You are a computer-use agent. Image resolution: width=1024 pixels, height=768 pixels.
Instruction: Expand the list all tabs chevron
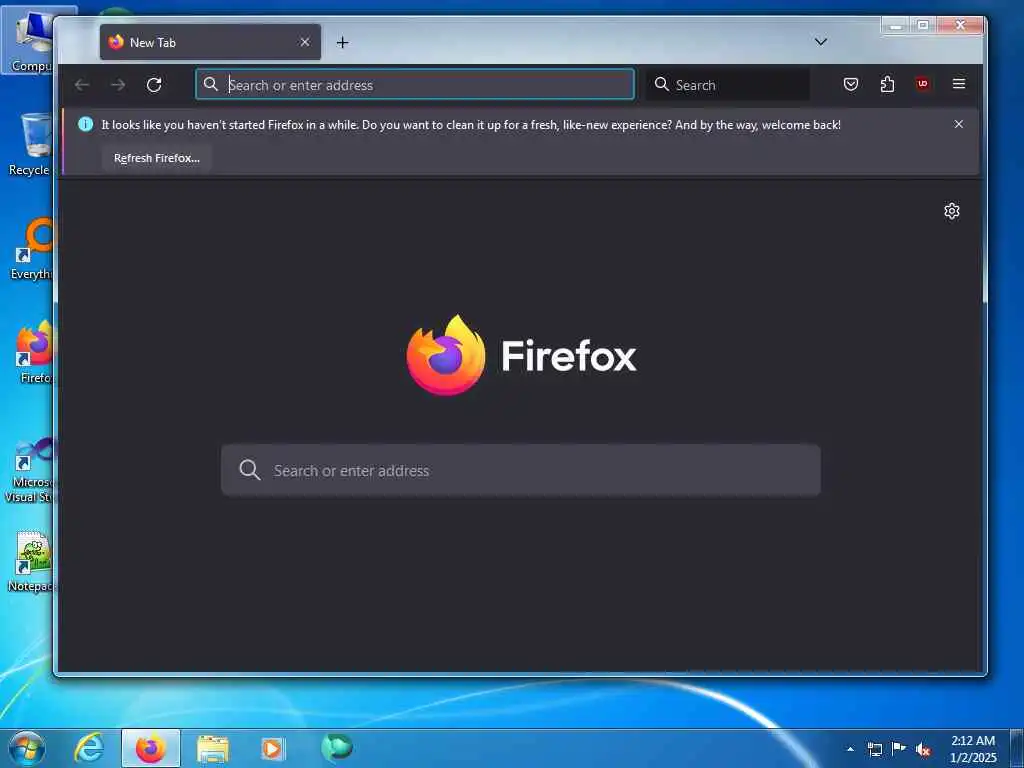point(821,42)
